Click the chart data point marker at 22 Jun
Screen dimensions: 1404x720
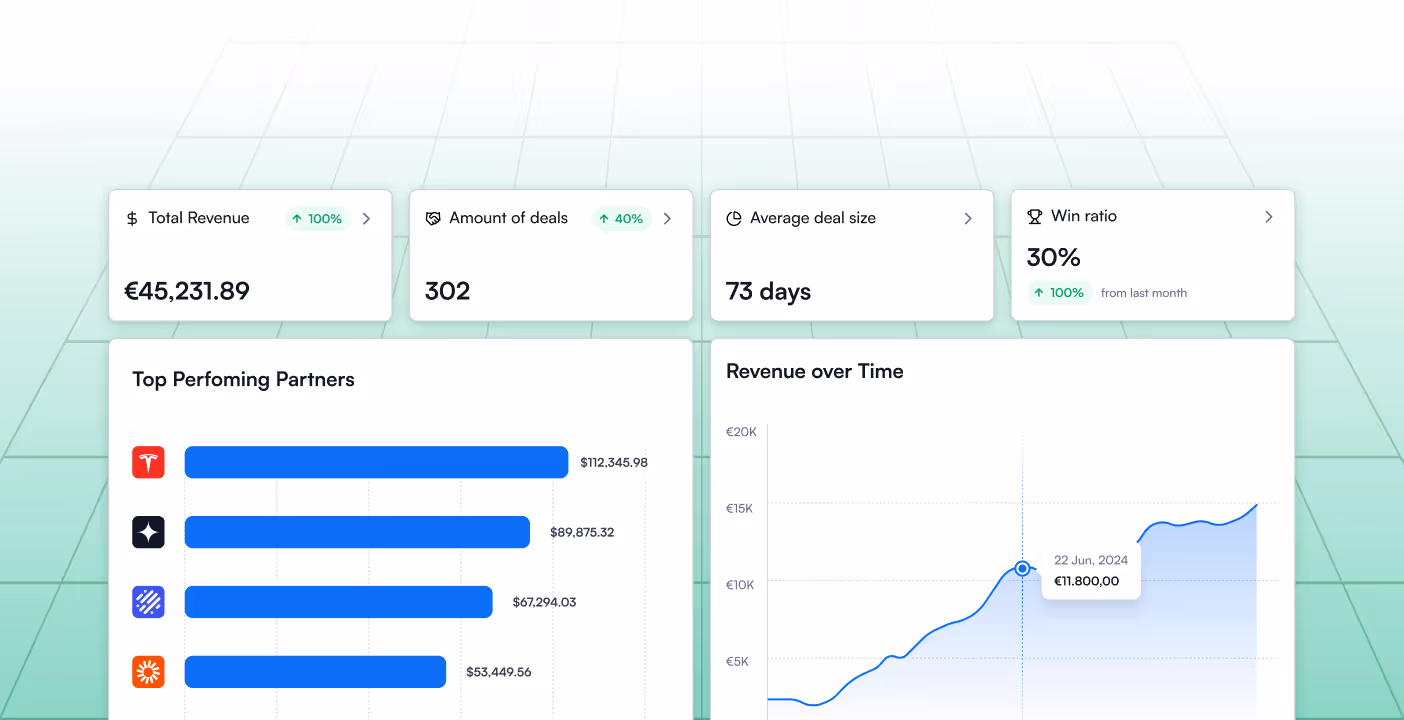[1022, 568]
